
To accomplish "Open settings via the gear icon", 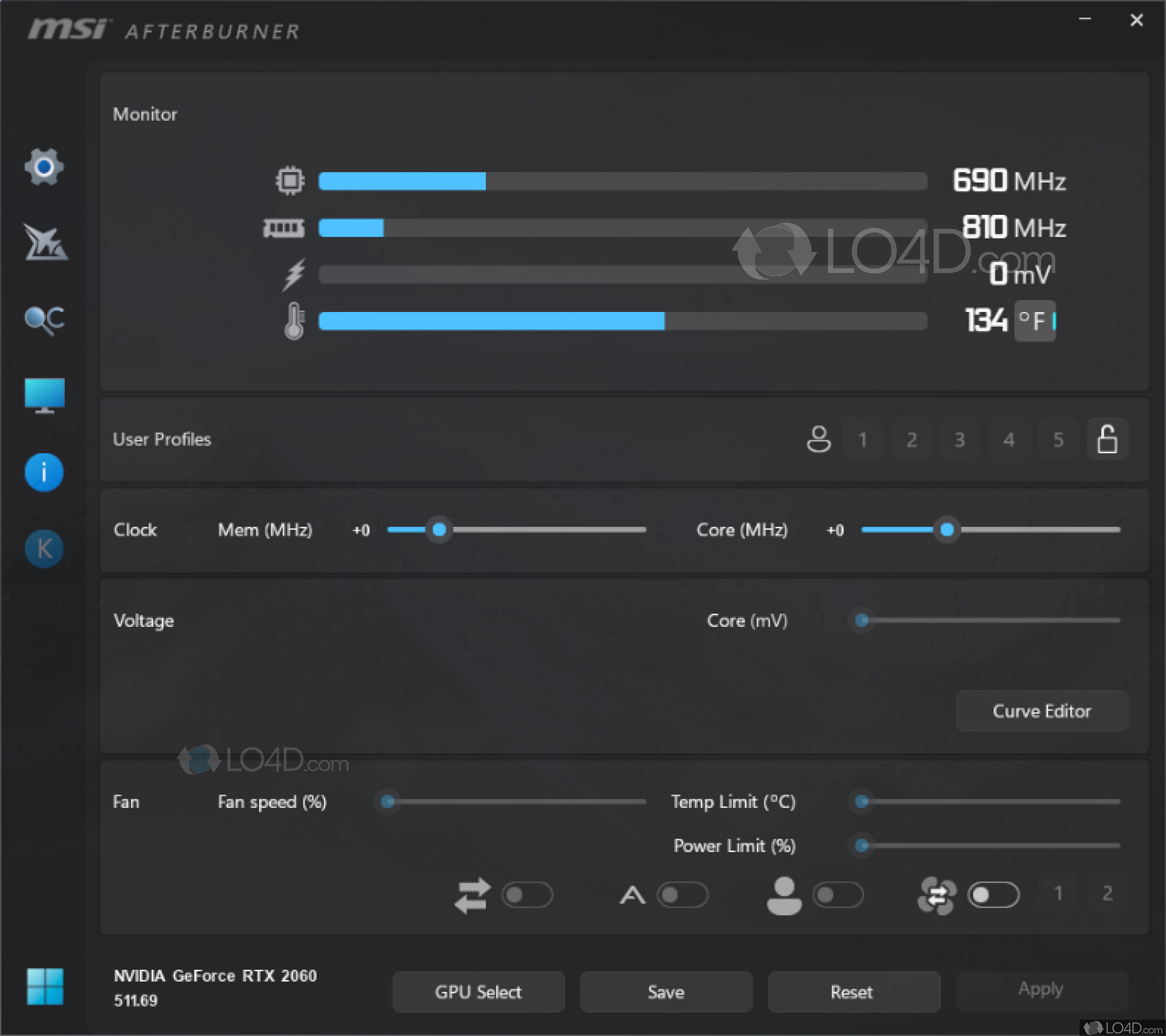I will click(44, 167).
